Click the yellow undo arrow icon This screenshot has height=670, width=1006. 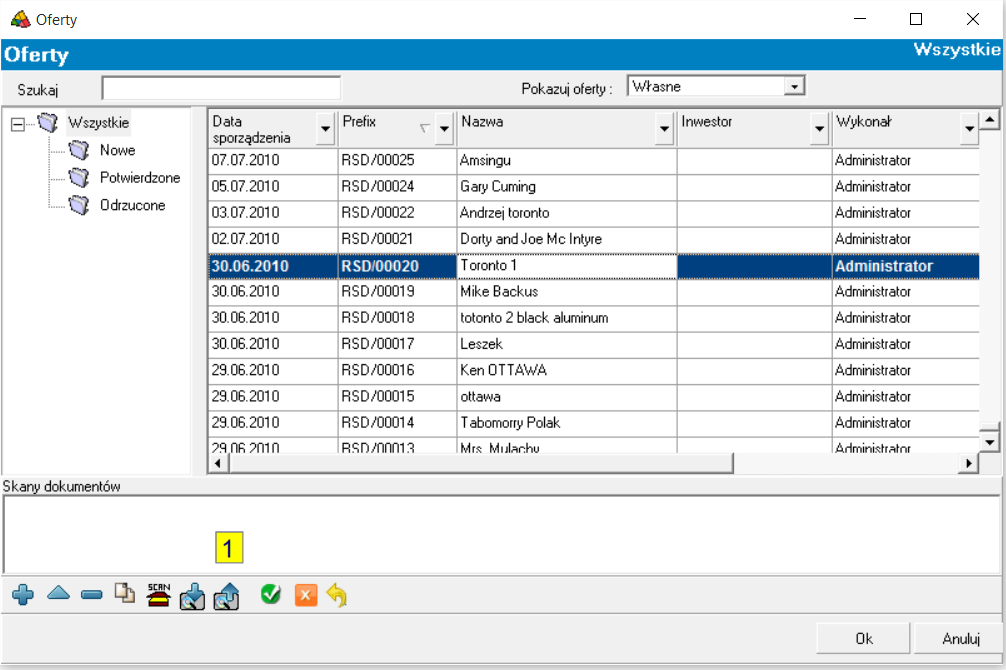pos(337,596)
